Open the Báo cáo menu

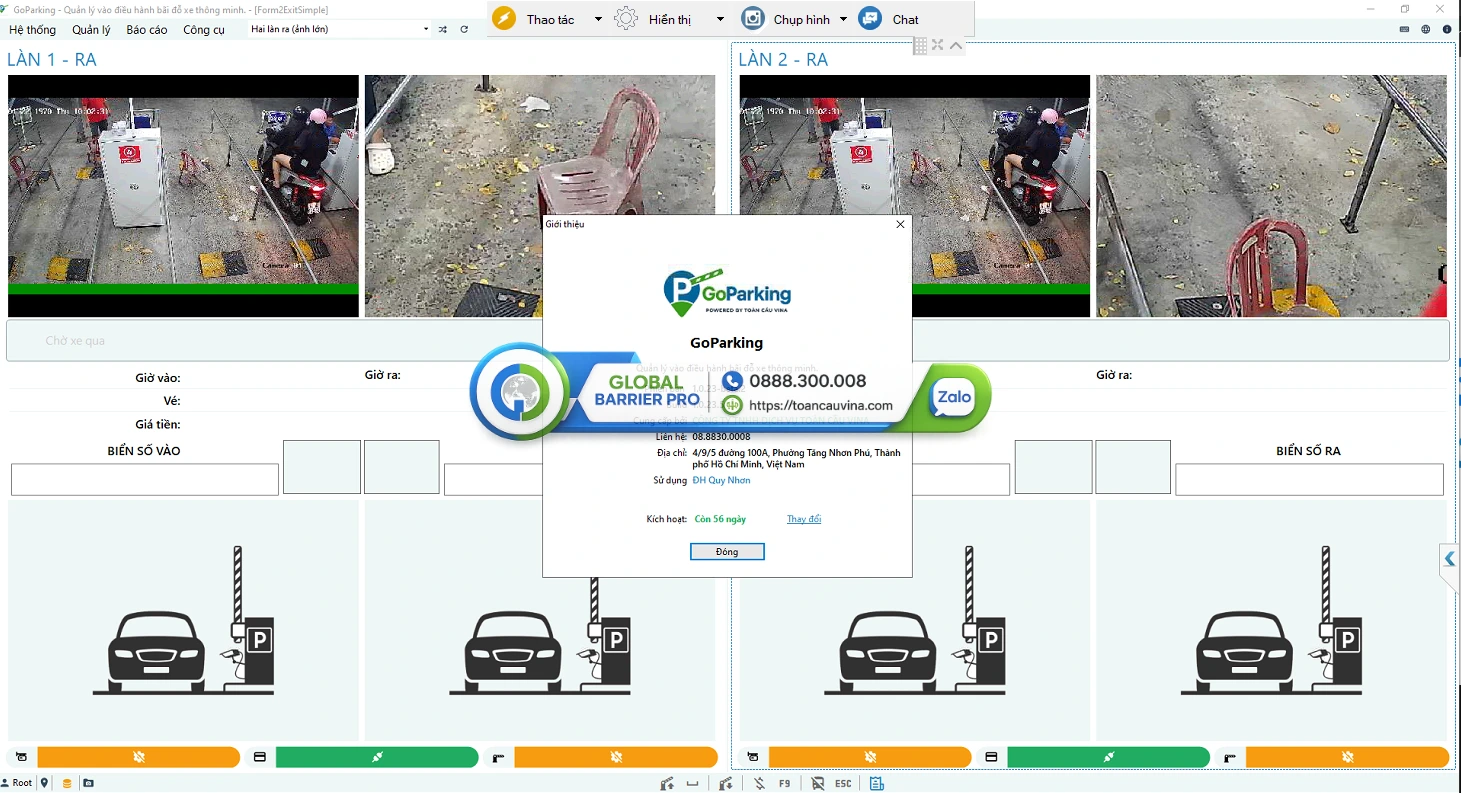click(x=147, y=30)
